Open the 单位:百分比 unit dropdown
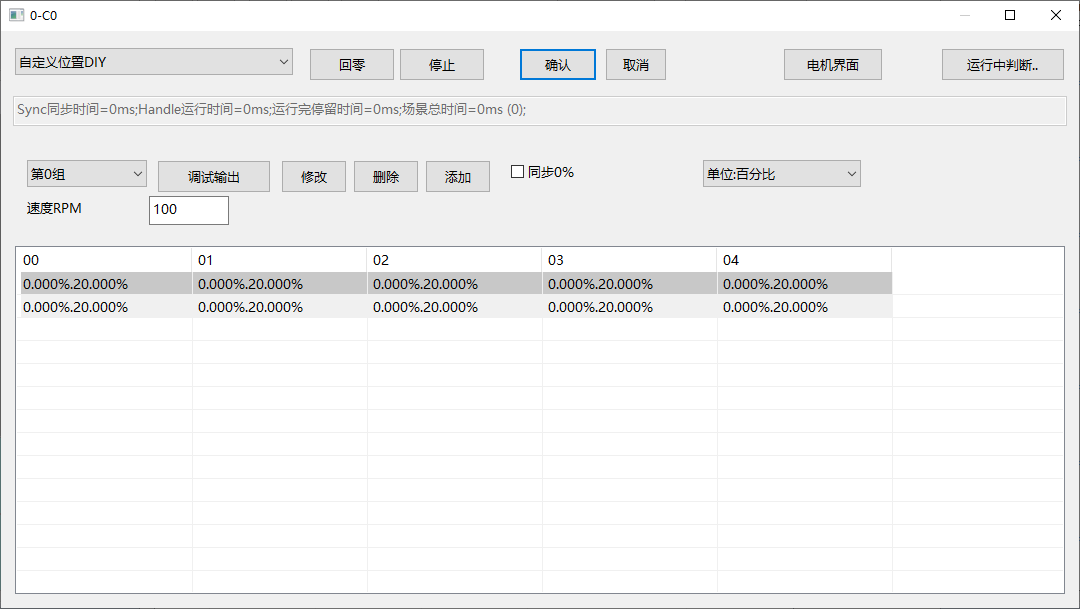 (x=782, y=174)
